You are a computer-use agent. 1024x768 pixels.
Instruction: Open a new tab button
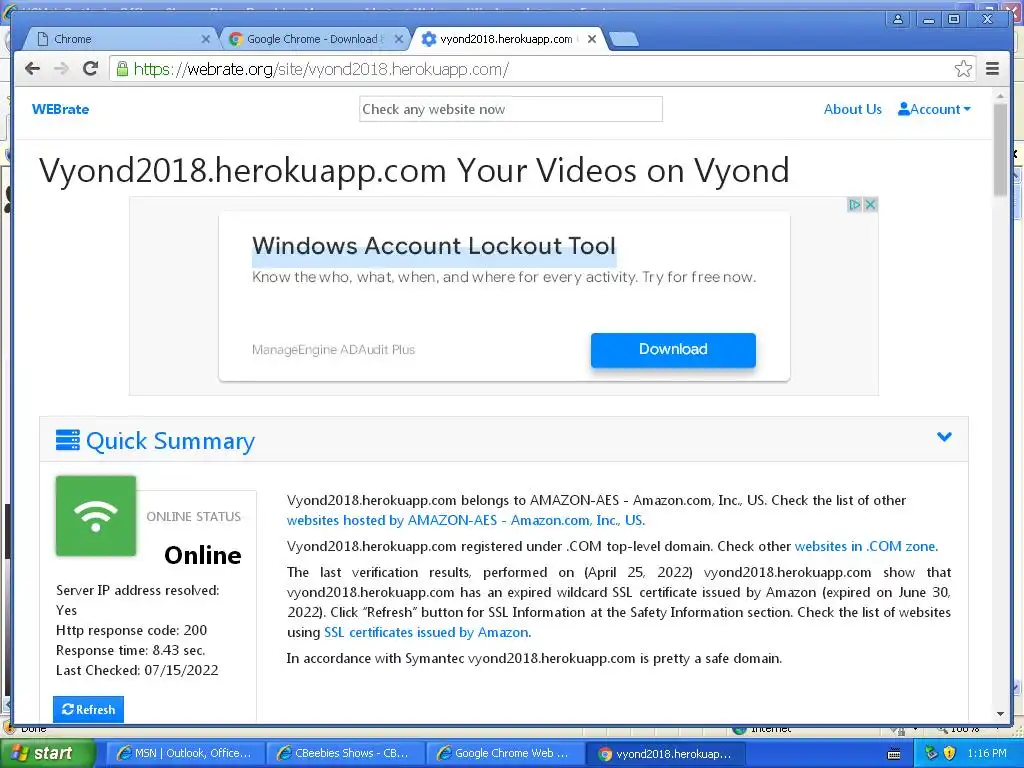624,40
